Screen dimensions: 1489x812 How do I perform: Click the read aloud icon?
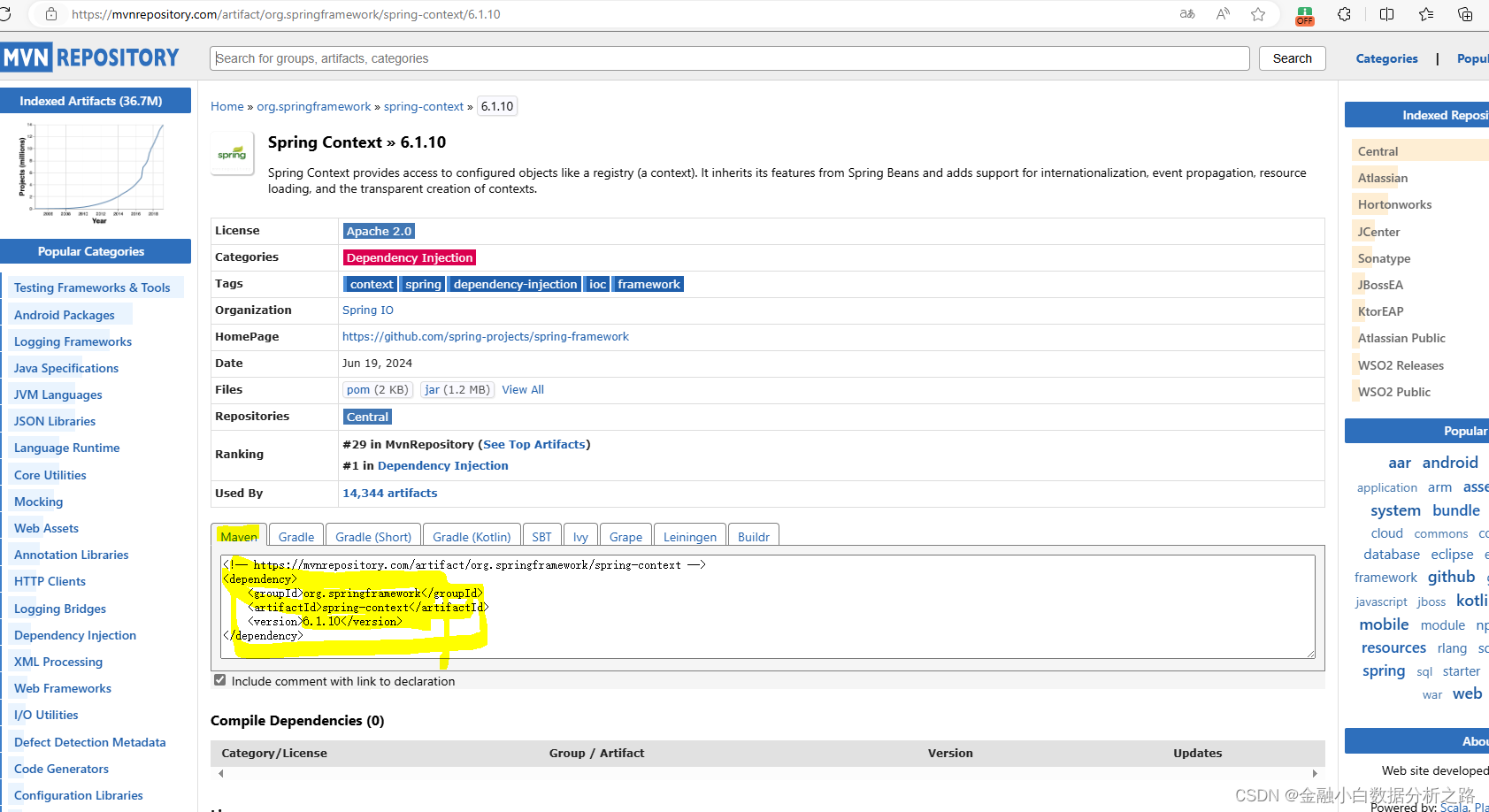coord(1223,14)
